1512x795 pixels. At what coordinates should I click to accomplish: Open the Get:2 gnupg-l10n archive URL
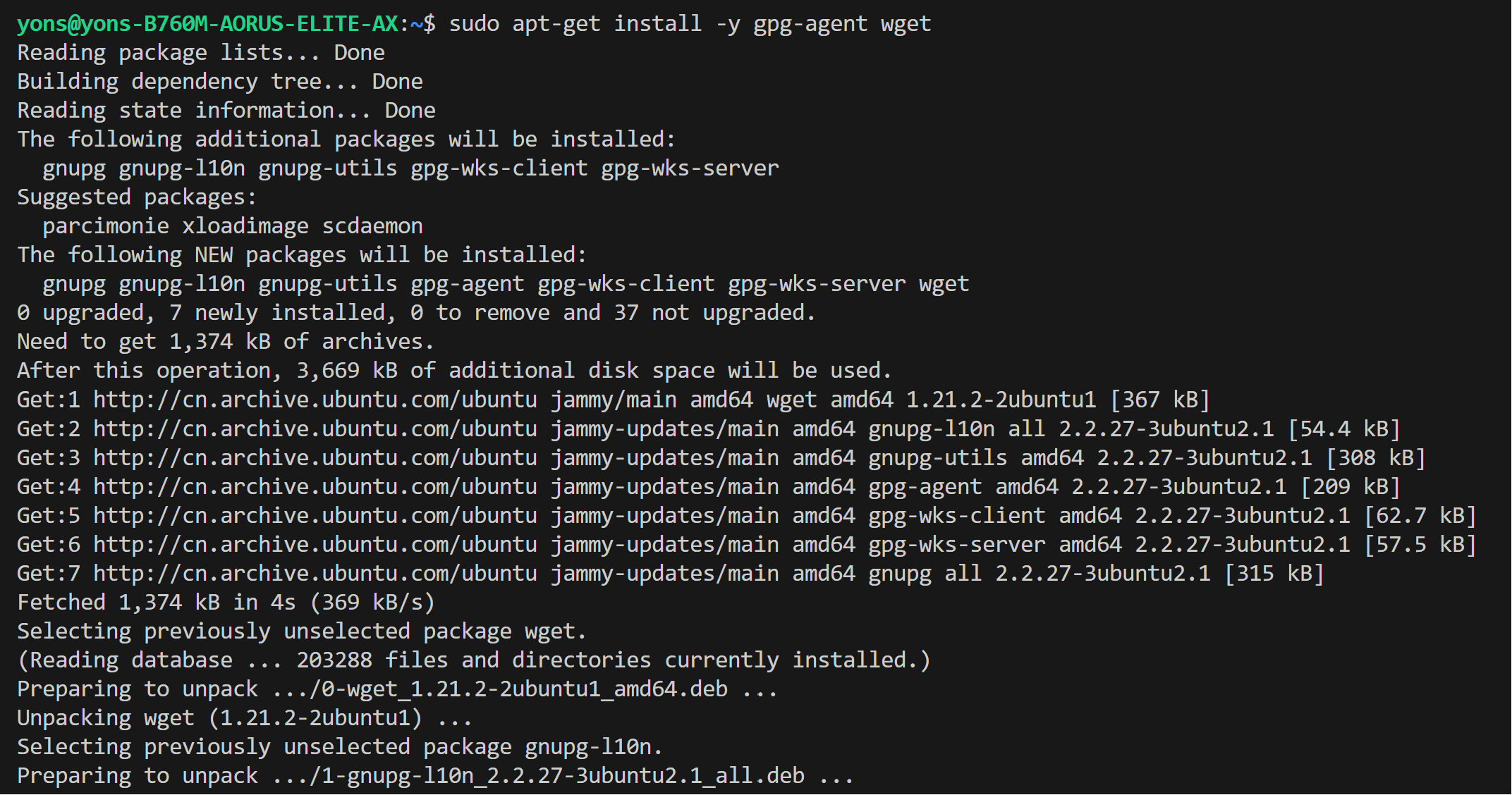coord(315,429)
